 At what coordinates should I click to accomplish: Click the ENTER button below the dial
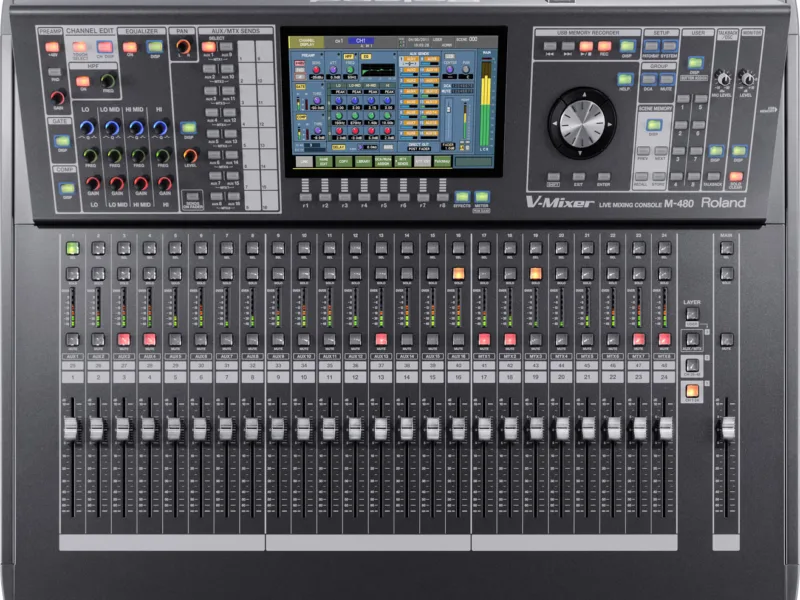(604, 177)
